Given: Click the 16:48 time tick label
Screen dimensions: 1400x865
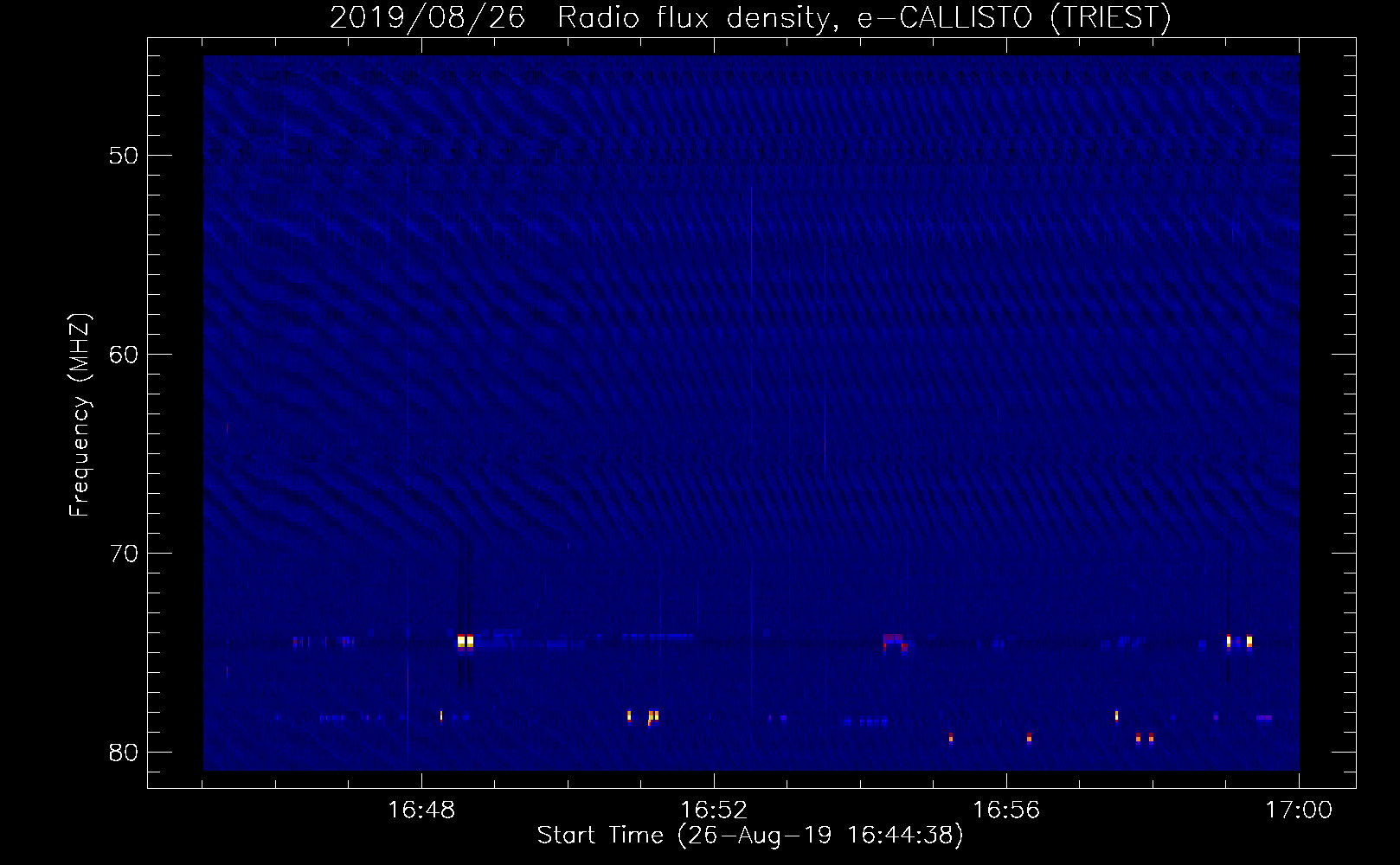Looking at the screenshot, I should [x=421, y=811].
